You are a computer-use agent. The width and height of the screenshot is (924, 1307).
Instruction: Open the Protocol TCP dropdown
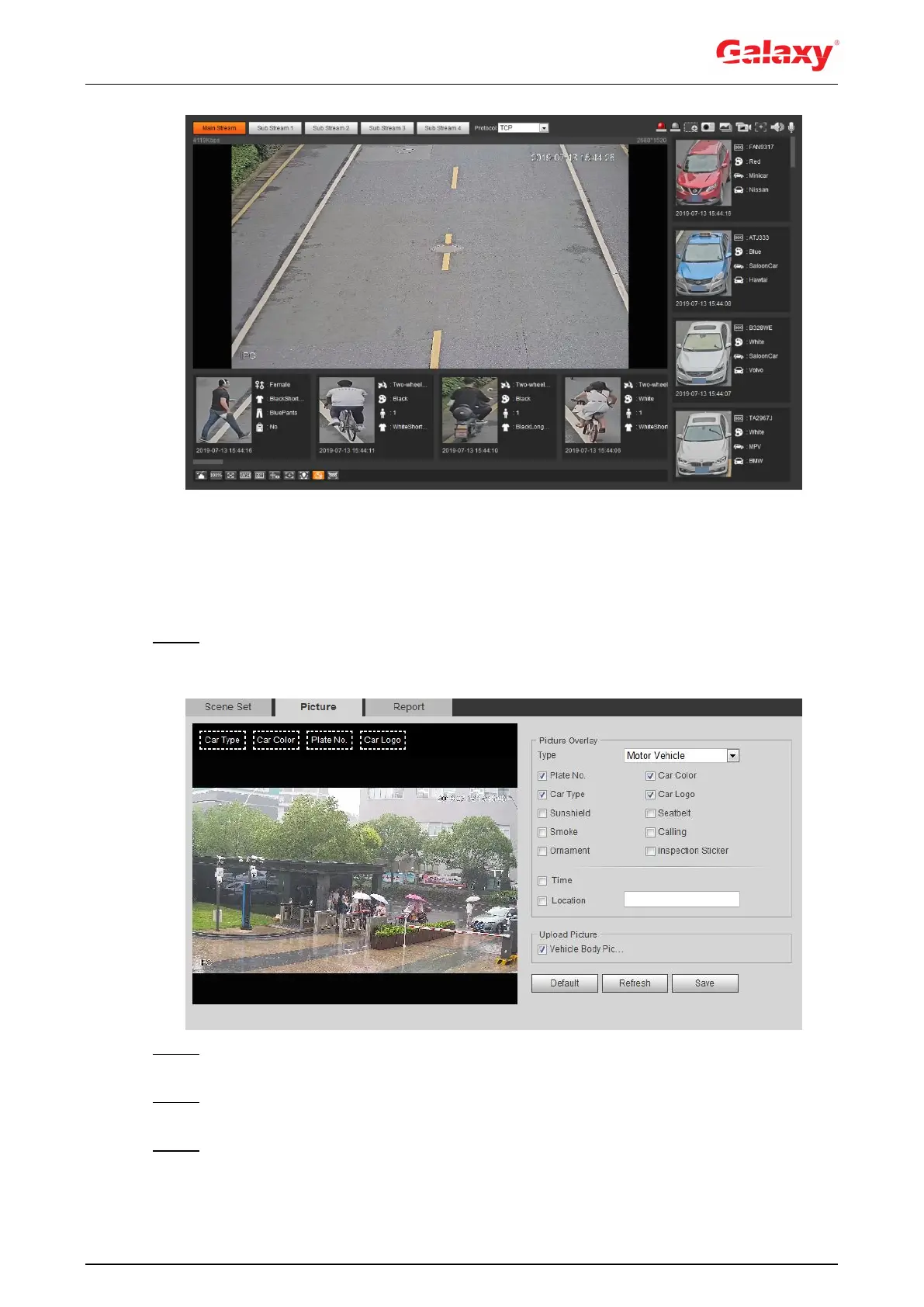[523, 127]
